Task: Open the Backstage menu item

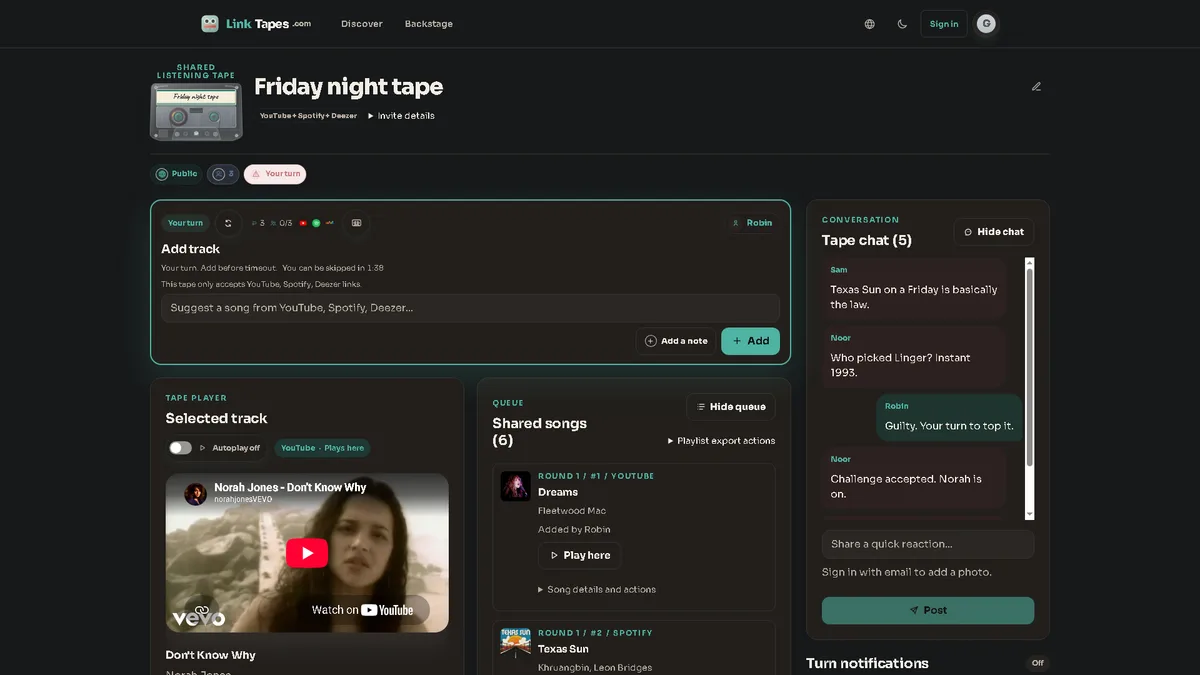Action: [429, 24]
